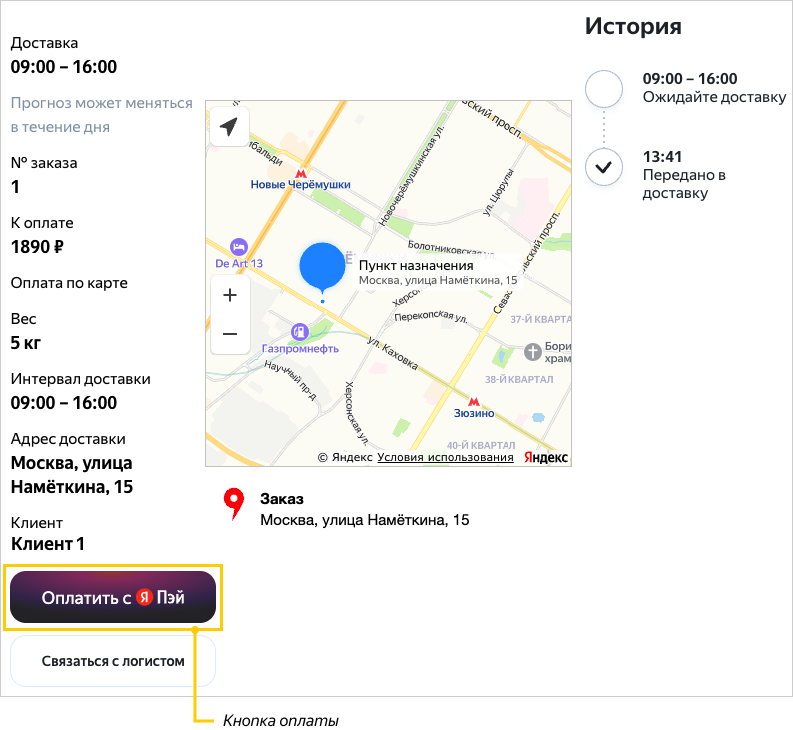Click the empty 'Ожидайте доставку' status circle

(x=603, y=89)
